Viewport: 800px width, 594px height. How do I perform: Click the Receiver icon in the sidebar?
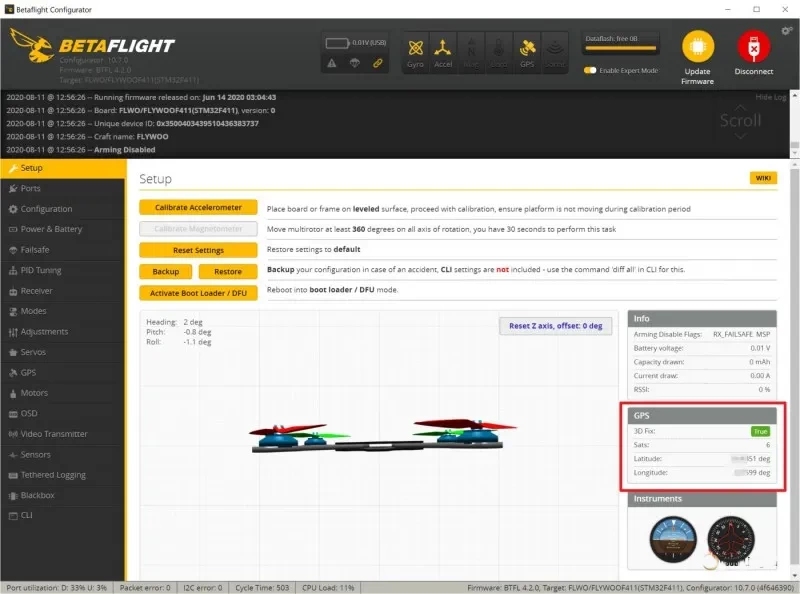pos(13,291)
